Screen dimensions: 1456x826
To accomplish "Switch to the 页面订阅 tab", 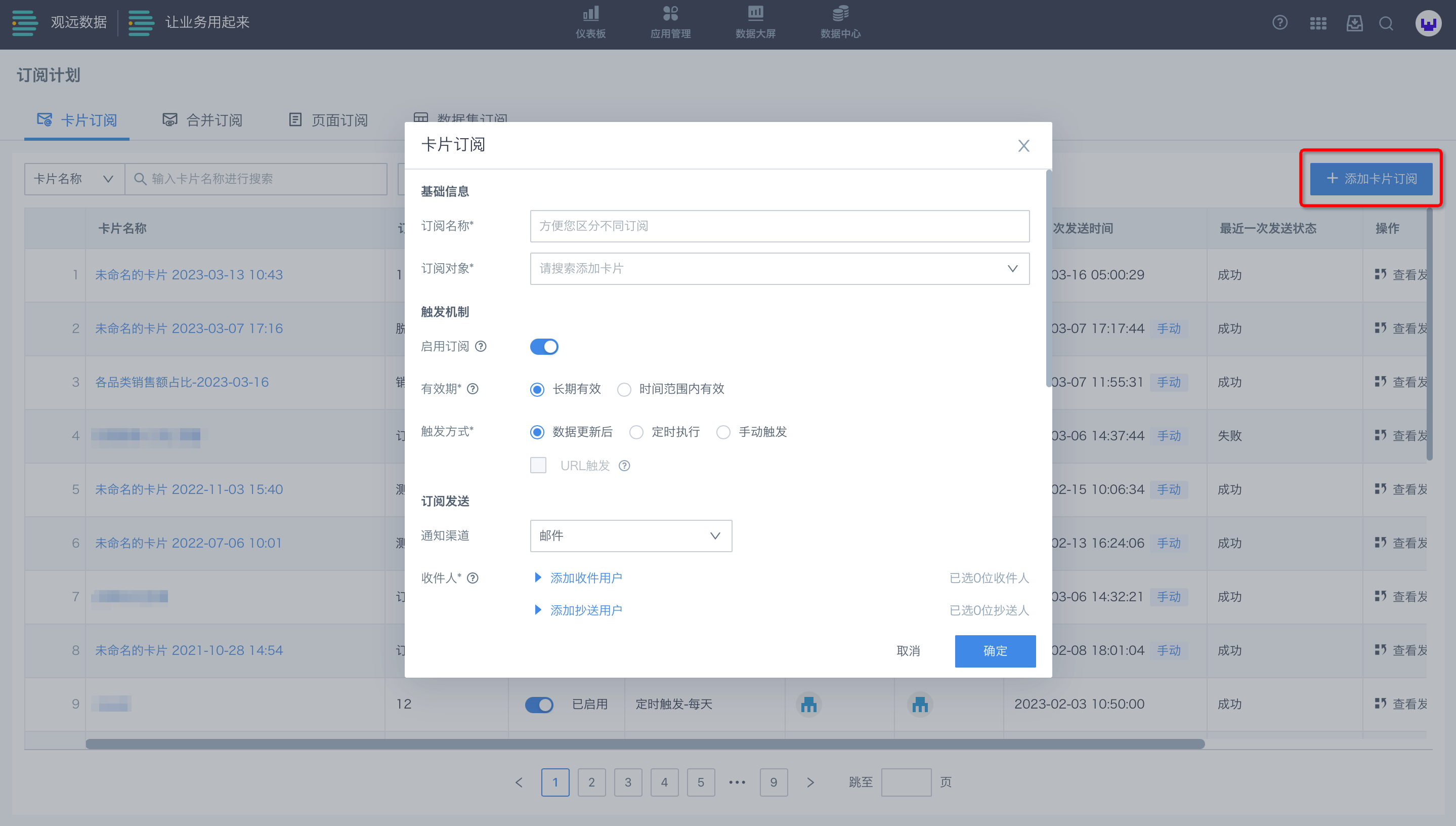I will point(327,120).
